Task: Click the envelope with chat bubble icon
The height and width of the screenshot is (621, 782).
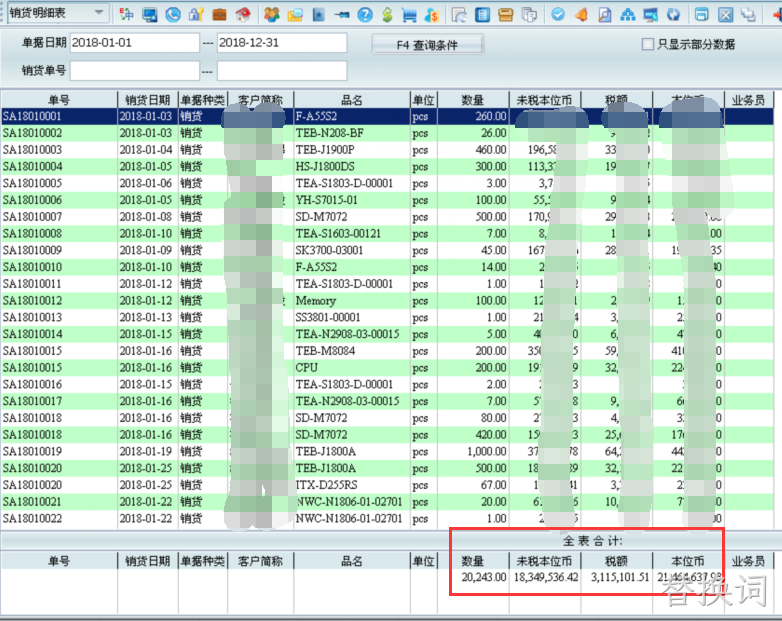Action: 295,15
